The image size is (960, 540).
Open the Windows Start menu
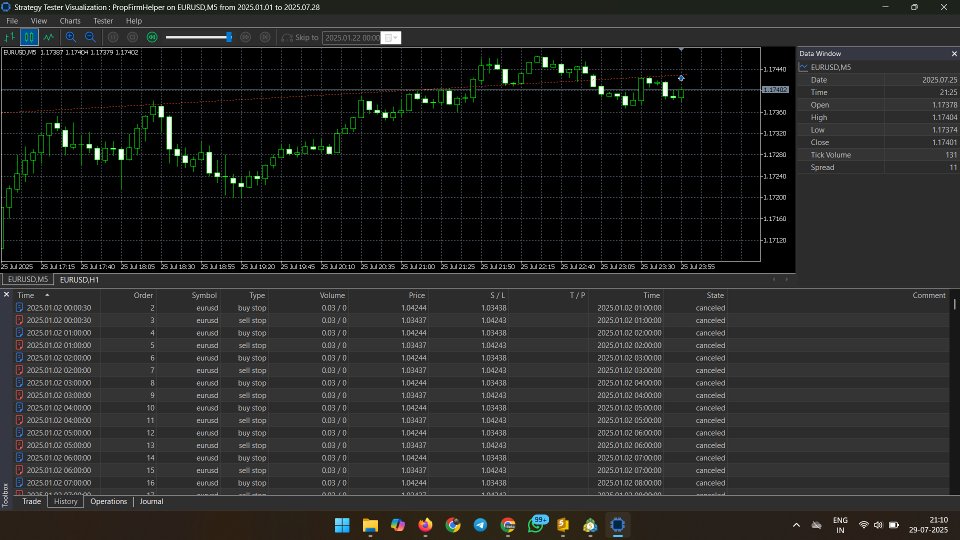pyautogui.click(x=342, y=525)
